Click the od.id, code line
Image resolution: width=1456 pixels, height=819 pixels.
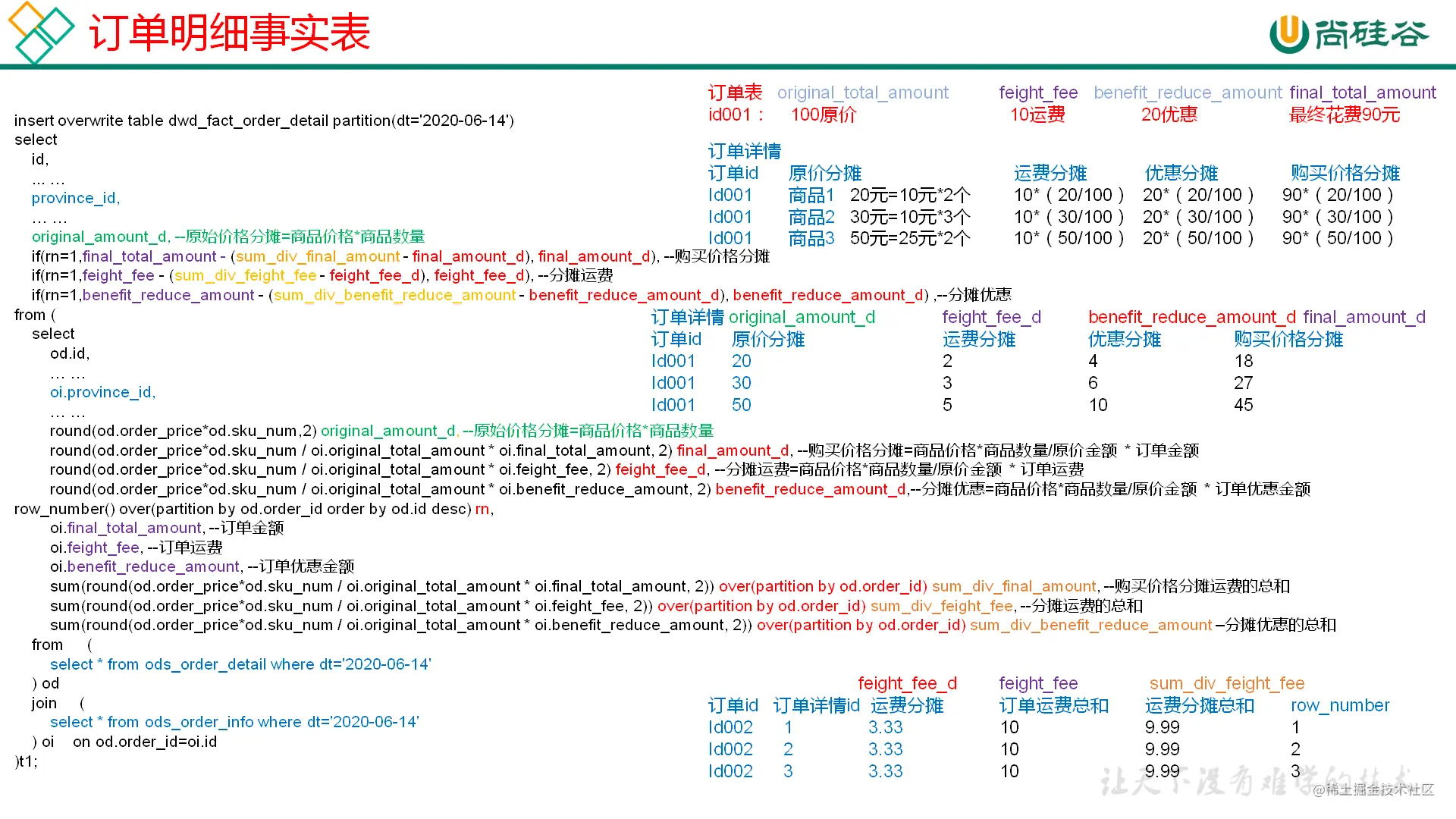pyautogui.click(x=70, y=353)
